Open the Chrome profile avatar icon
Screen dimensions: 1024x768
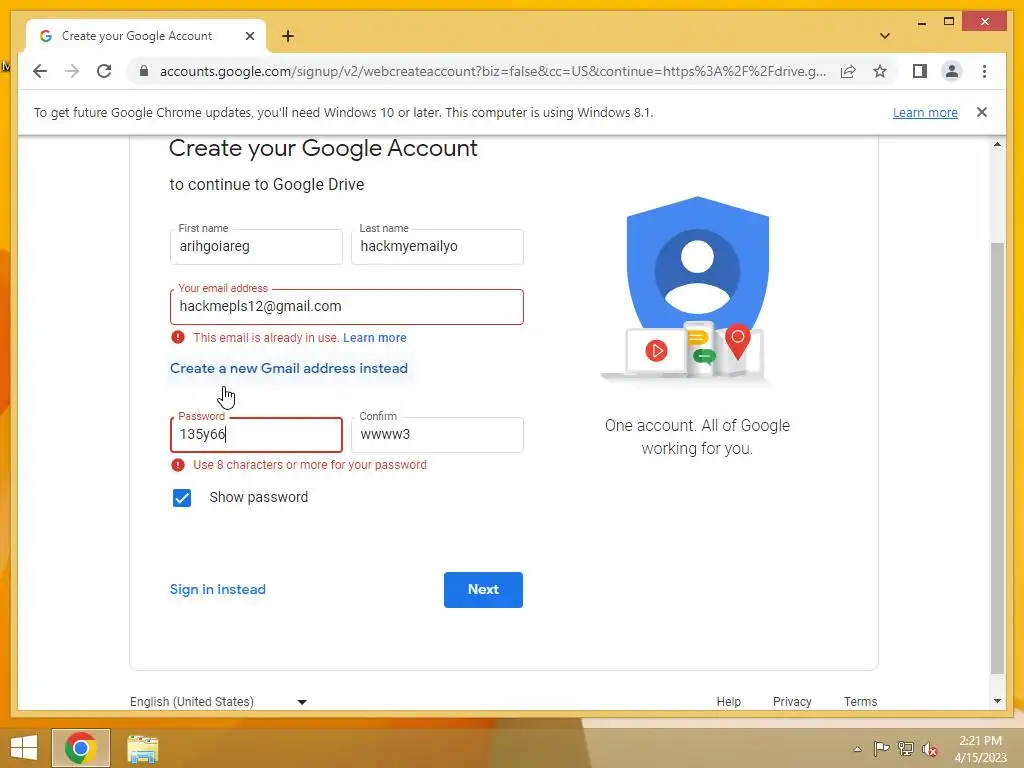952,71
